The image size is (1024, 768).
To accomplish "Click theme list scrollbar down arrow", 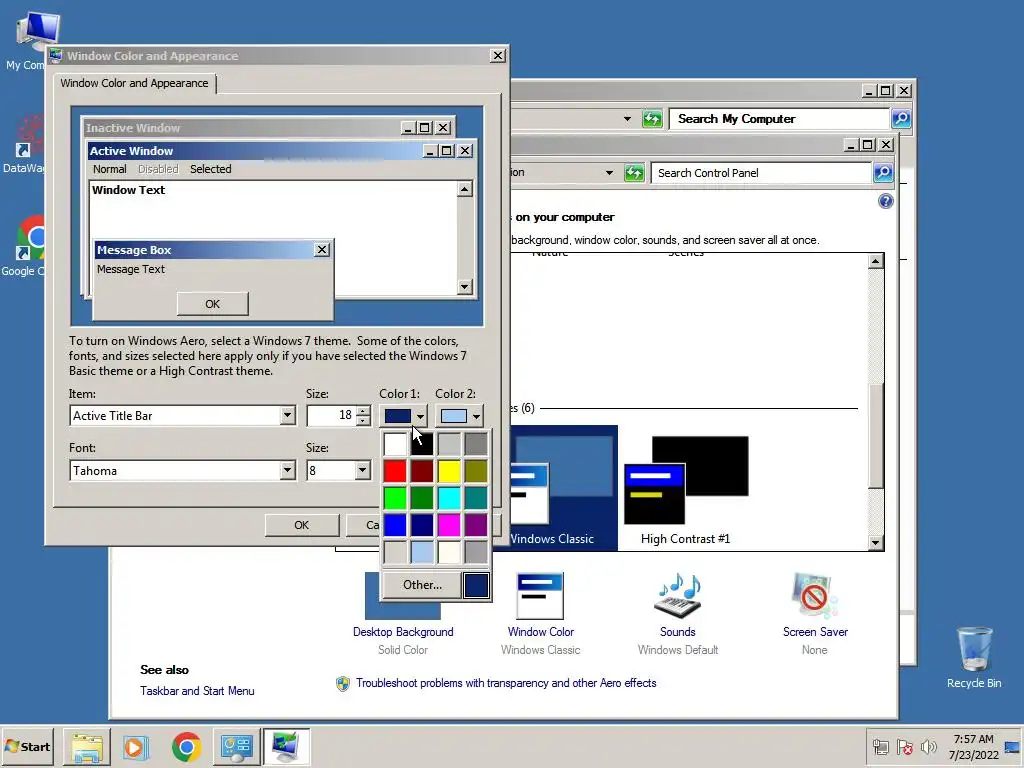I will [876, 542].
